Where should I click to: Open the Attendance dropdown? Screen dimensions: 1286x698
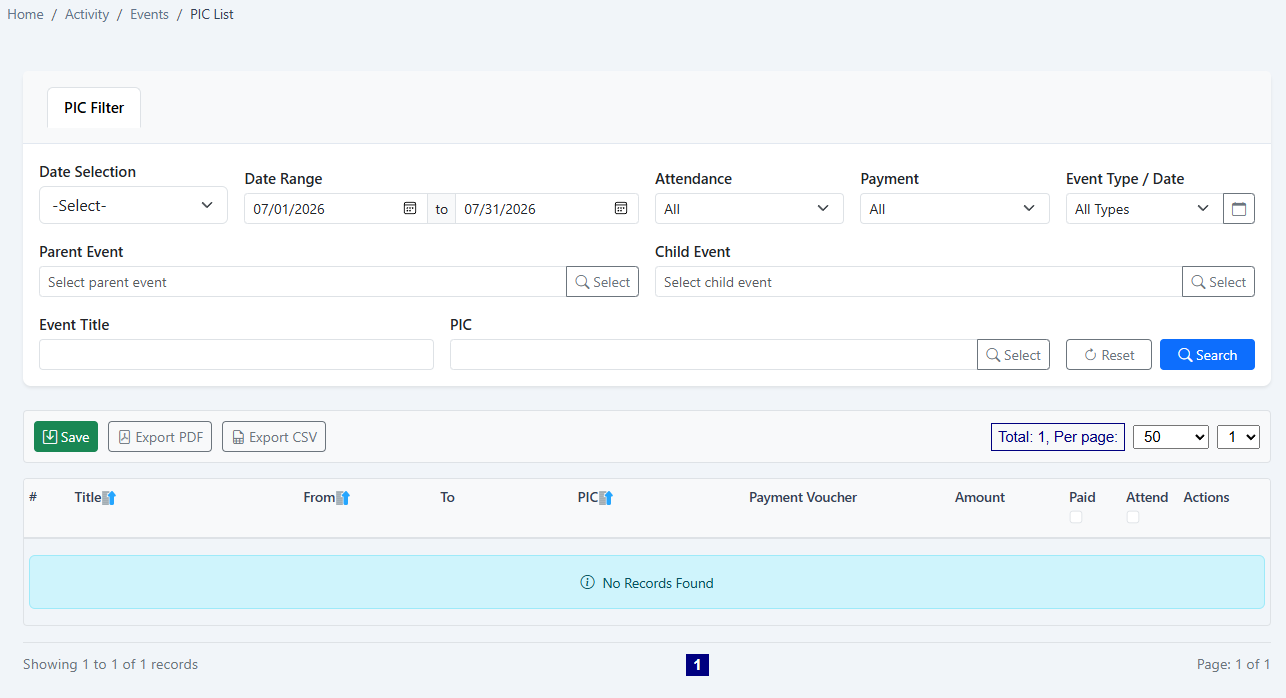click(749, 209)
